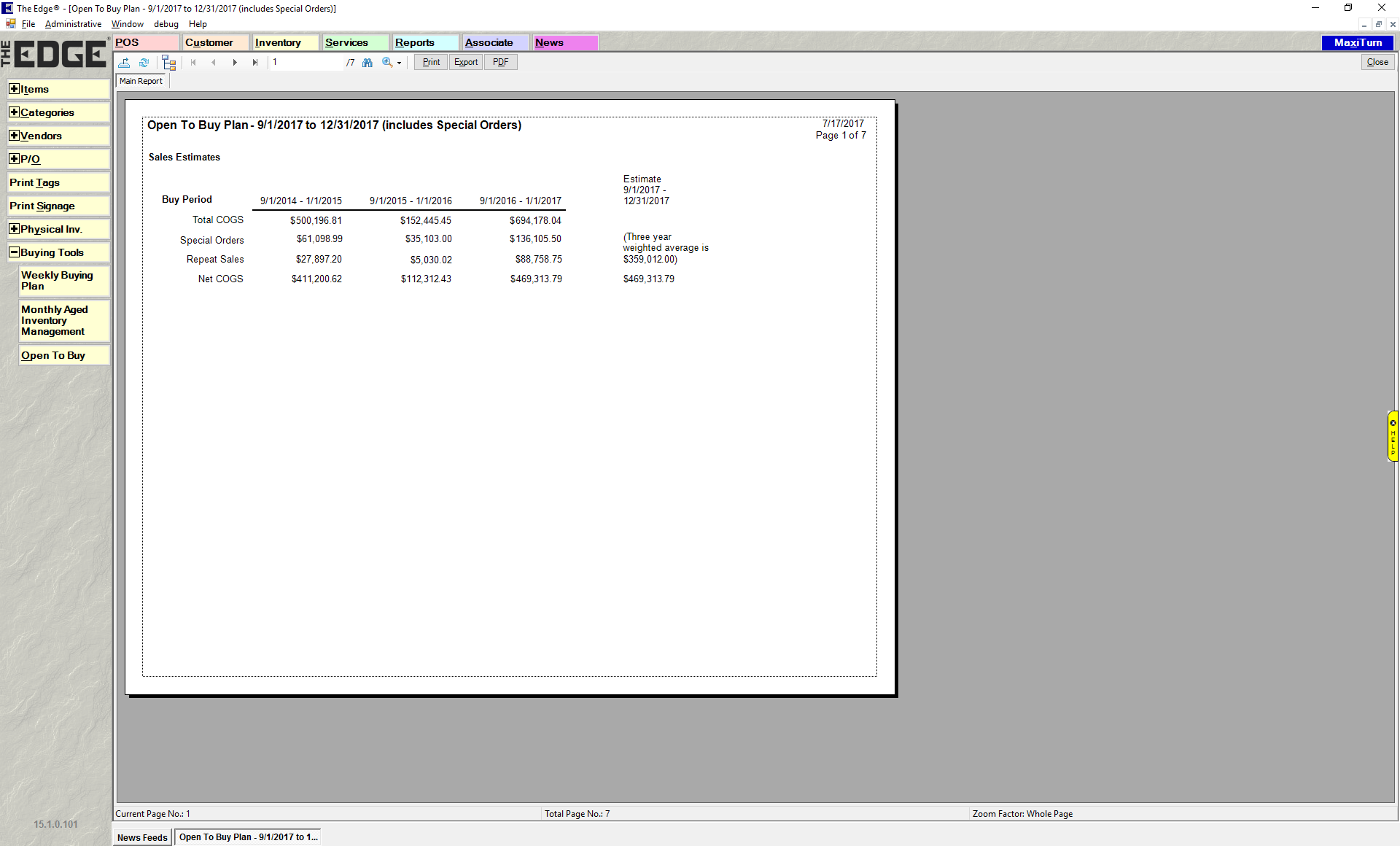Refresh the report using the refresh icon
Image resolution: width=1400 pixels, height=846 pixels.
(x=144, y=63)
